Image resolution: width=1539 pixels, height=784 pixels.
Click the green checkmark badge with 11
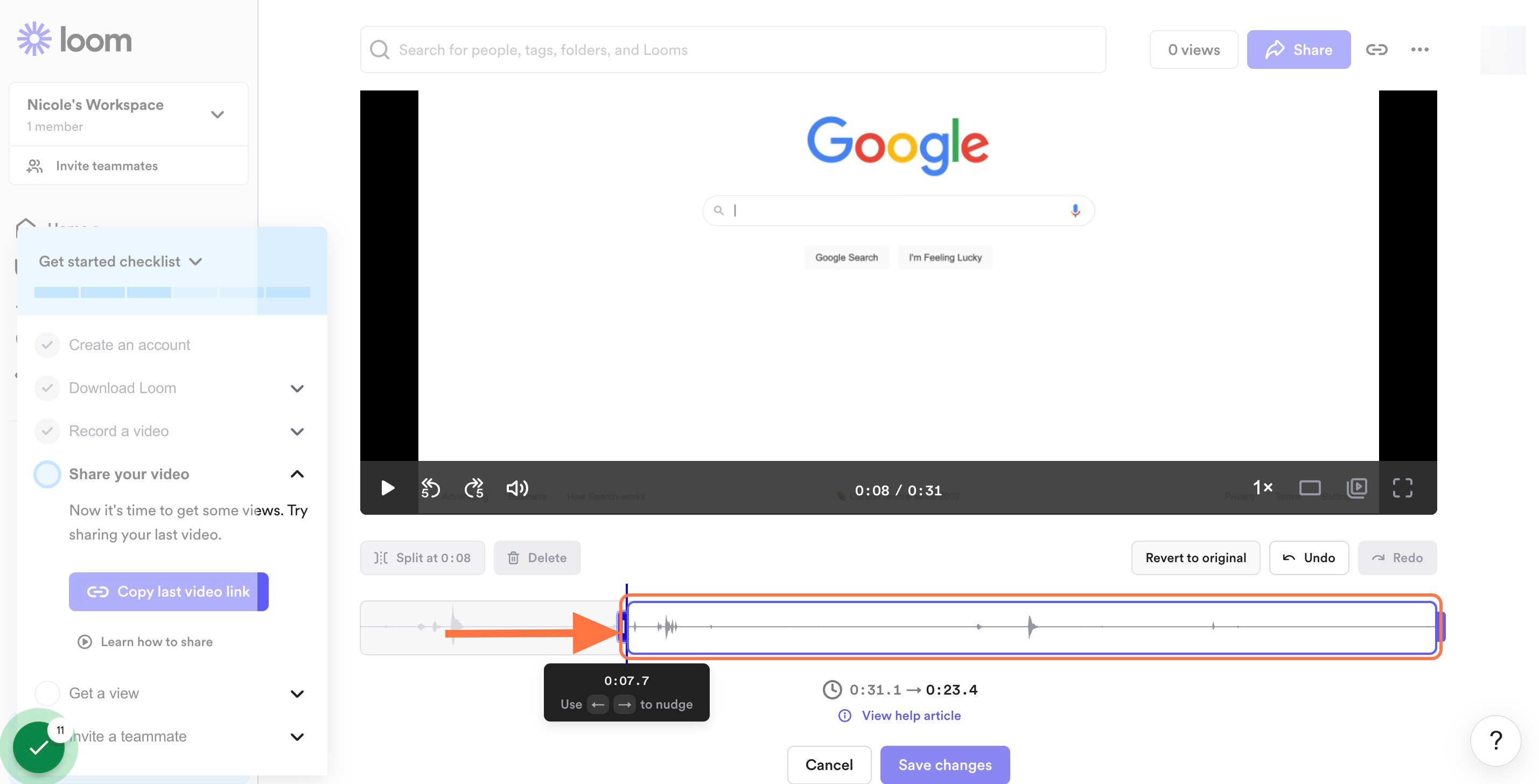pyautogui.click(x=39, y=747)
